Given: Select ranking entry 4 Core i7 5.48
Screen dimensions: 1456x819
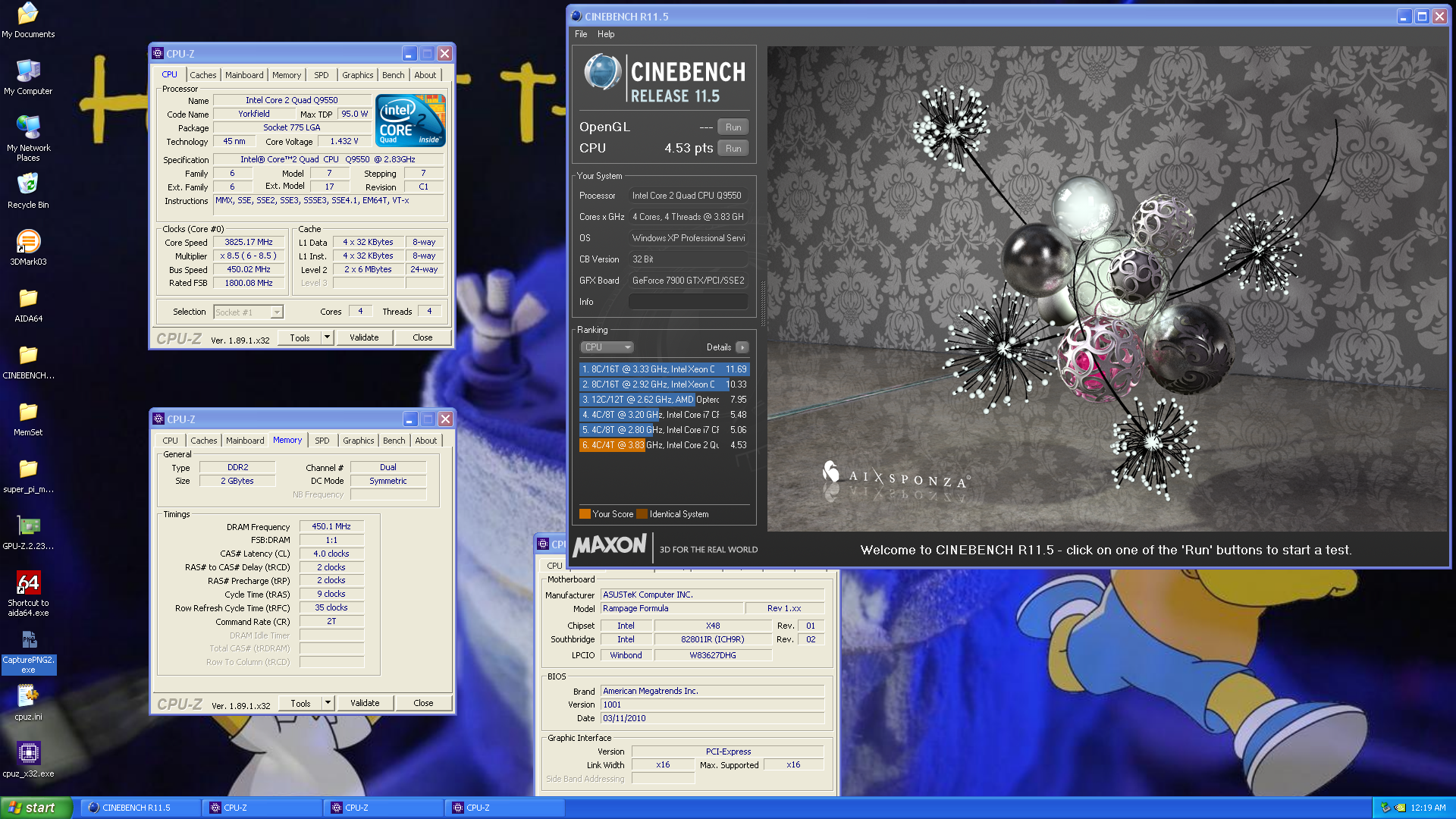Looking at the screenshot, I should pyautogui.click(x=664, y=415).
